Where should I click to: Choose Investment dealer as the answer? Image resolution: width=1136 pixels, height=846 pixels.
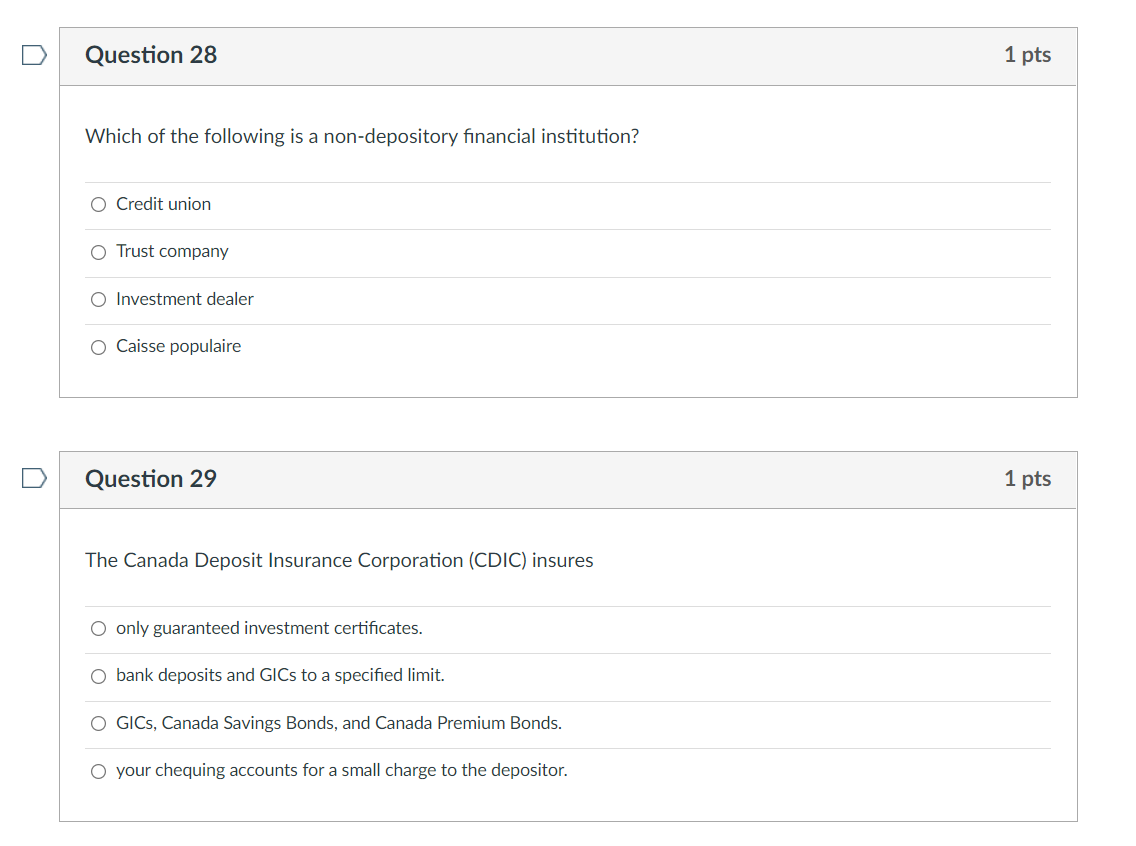point(98,299)
